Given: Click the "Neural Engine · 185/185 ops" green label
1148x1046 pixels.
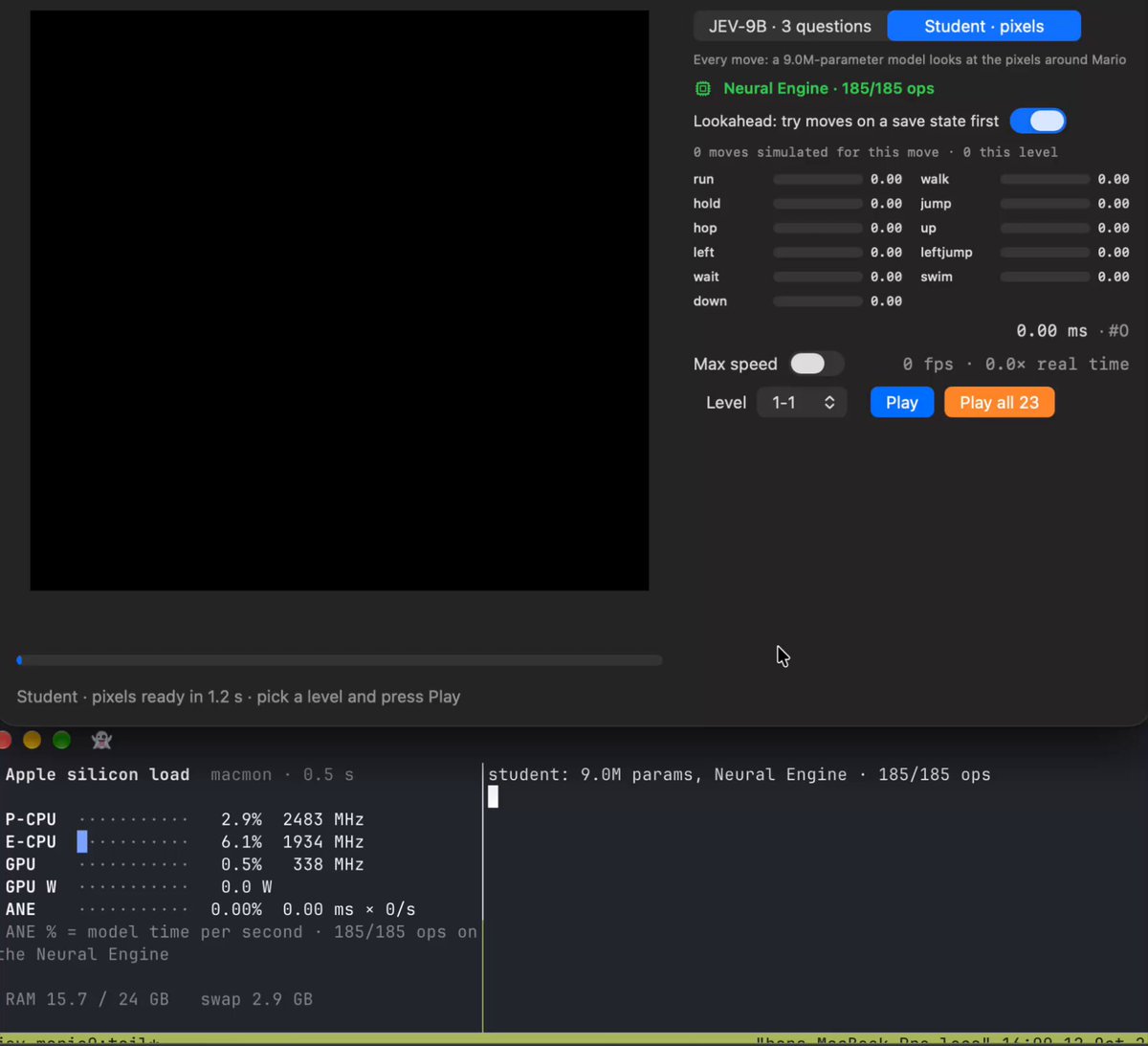Looking at the screenshot, I should point(828,89).
